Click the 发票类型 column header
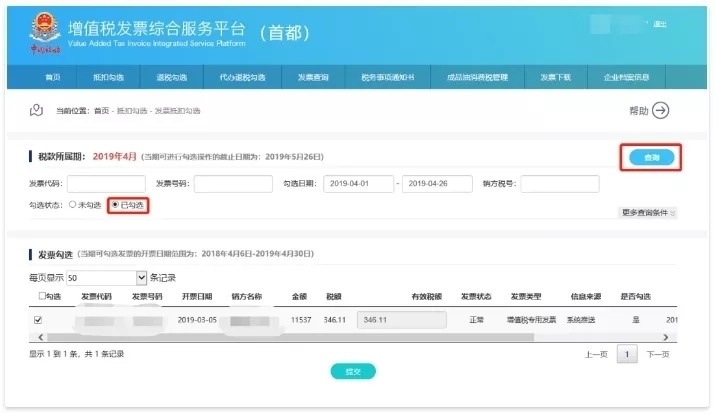The width and height of the screenshot is (716, 414). pos(526,297)
